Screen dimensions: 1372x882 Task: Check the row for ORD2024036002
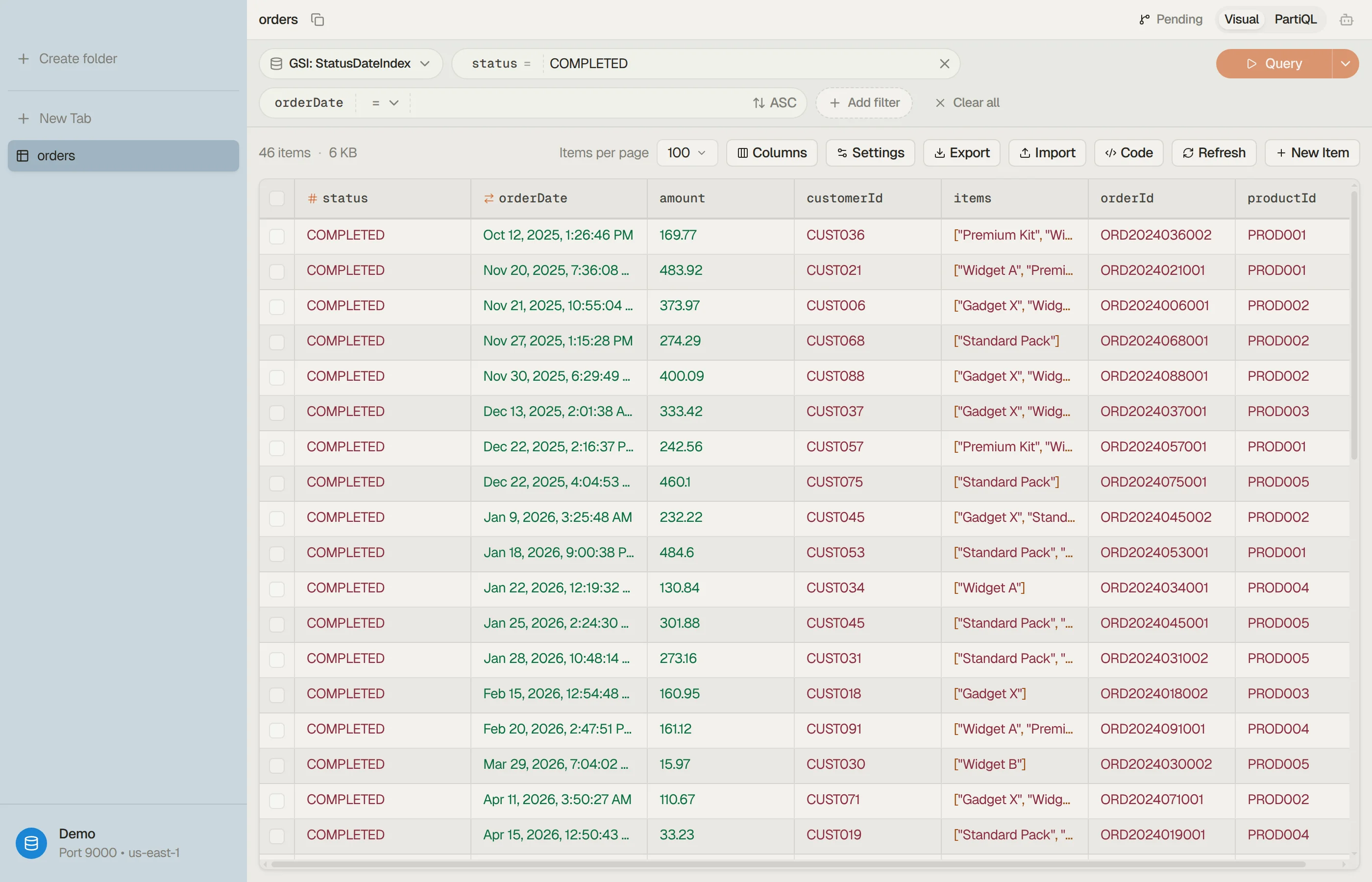(x=276, y=236)
